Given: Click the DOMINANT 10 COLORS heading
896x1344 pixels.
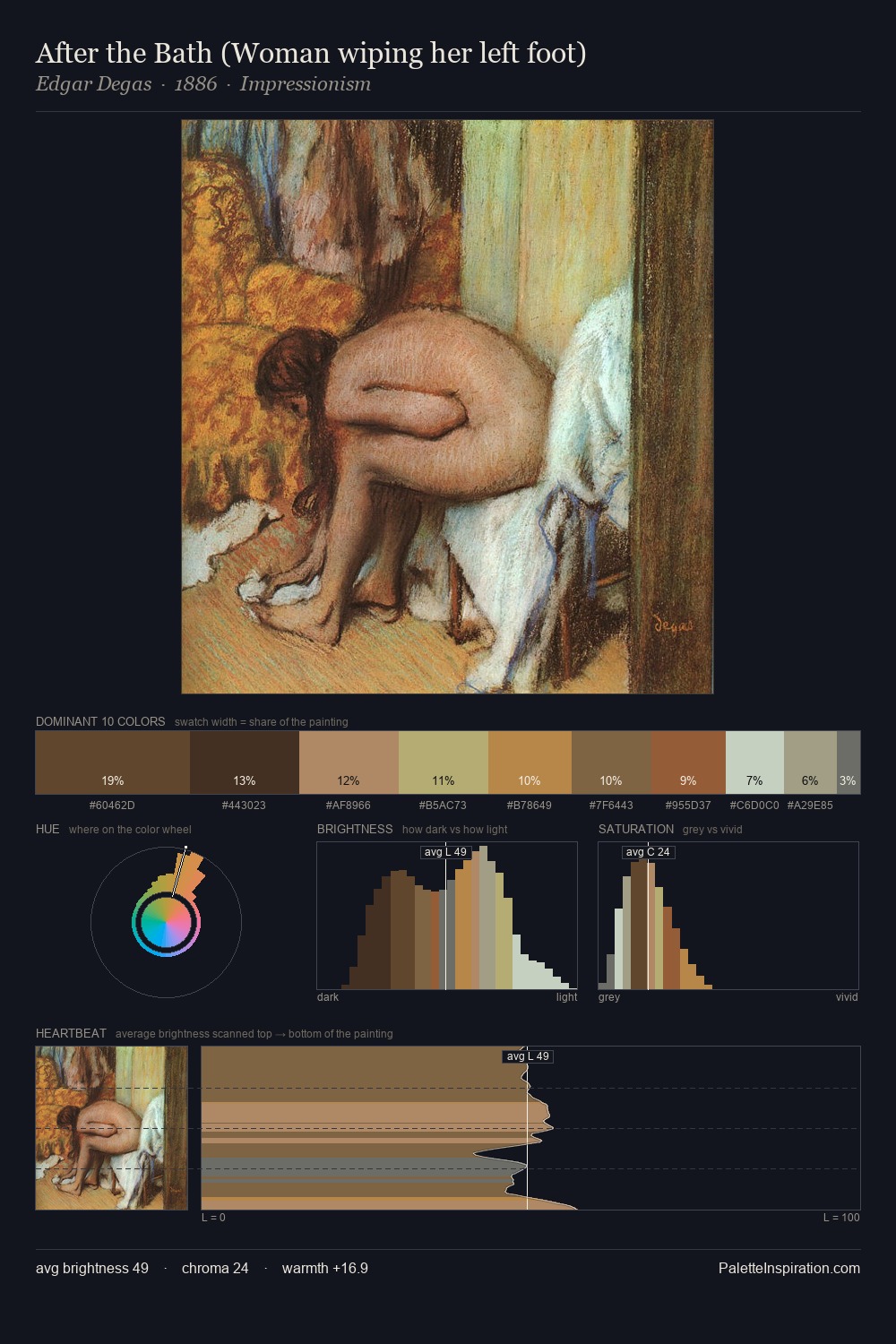Looking at the screenshot, I should (x=100, y=722).
